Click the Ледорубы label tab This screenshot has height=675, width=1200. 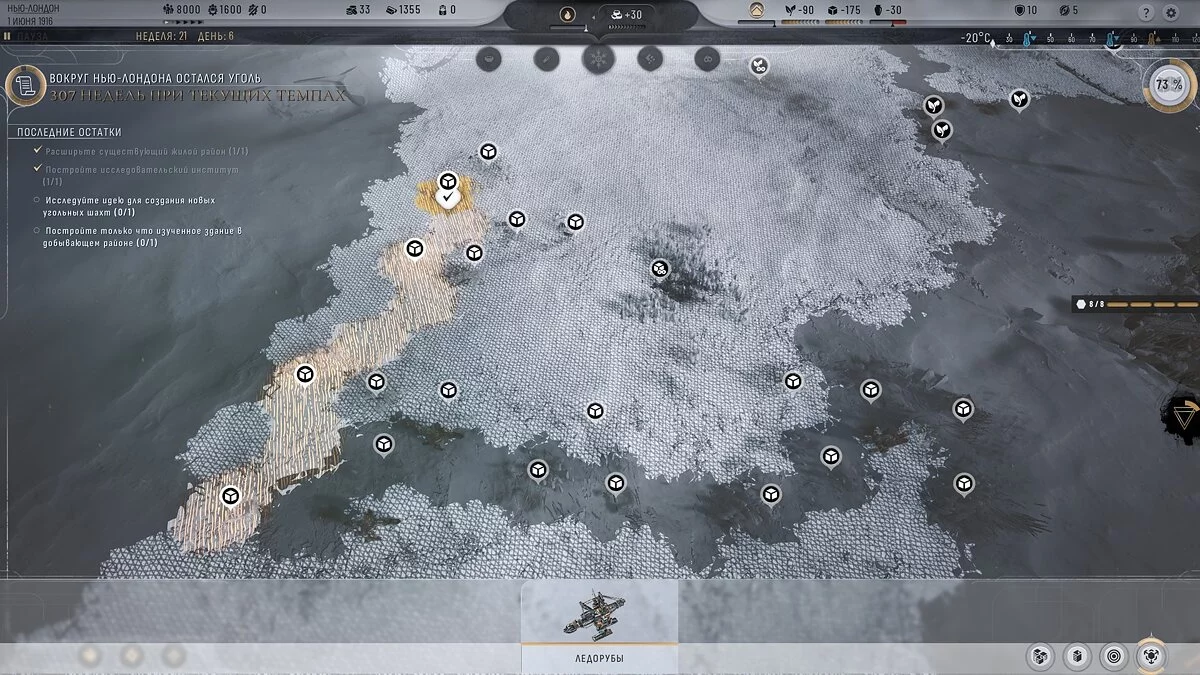[599, 658]
